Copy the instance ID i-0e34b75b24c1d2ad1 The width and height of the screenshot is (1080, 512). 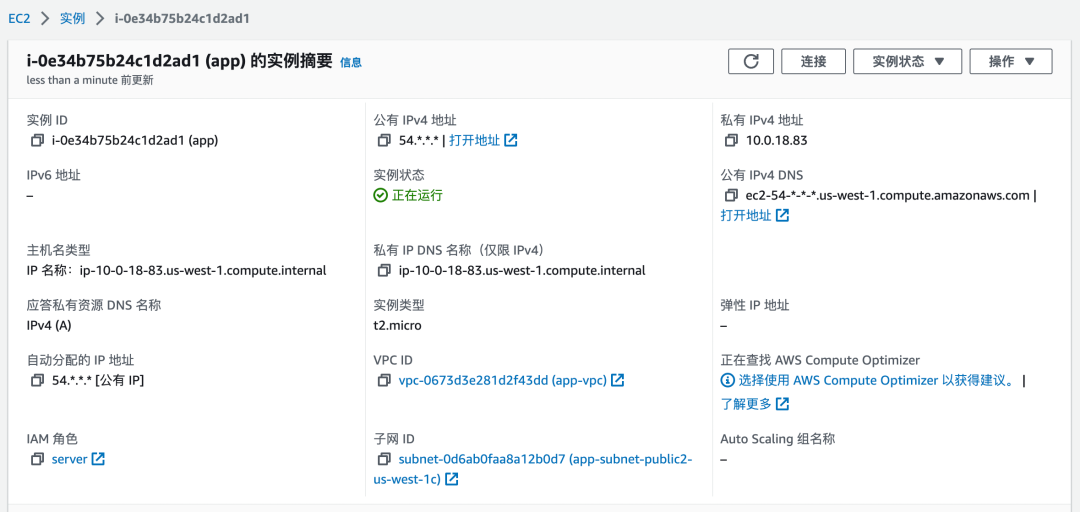click(37, 141)
